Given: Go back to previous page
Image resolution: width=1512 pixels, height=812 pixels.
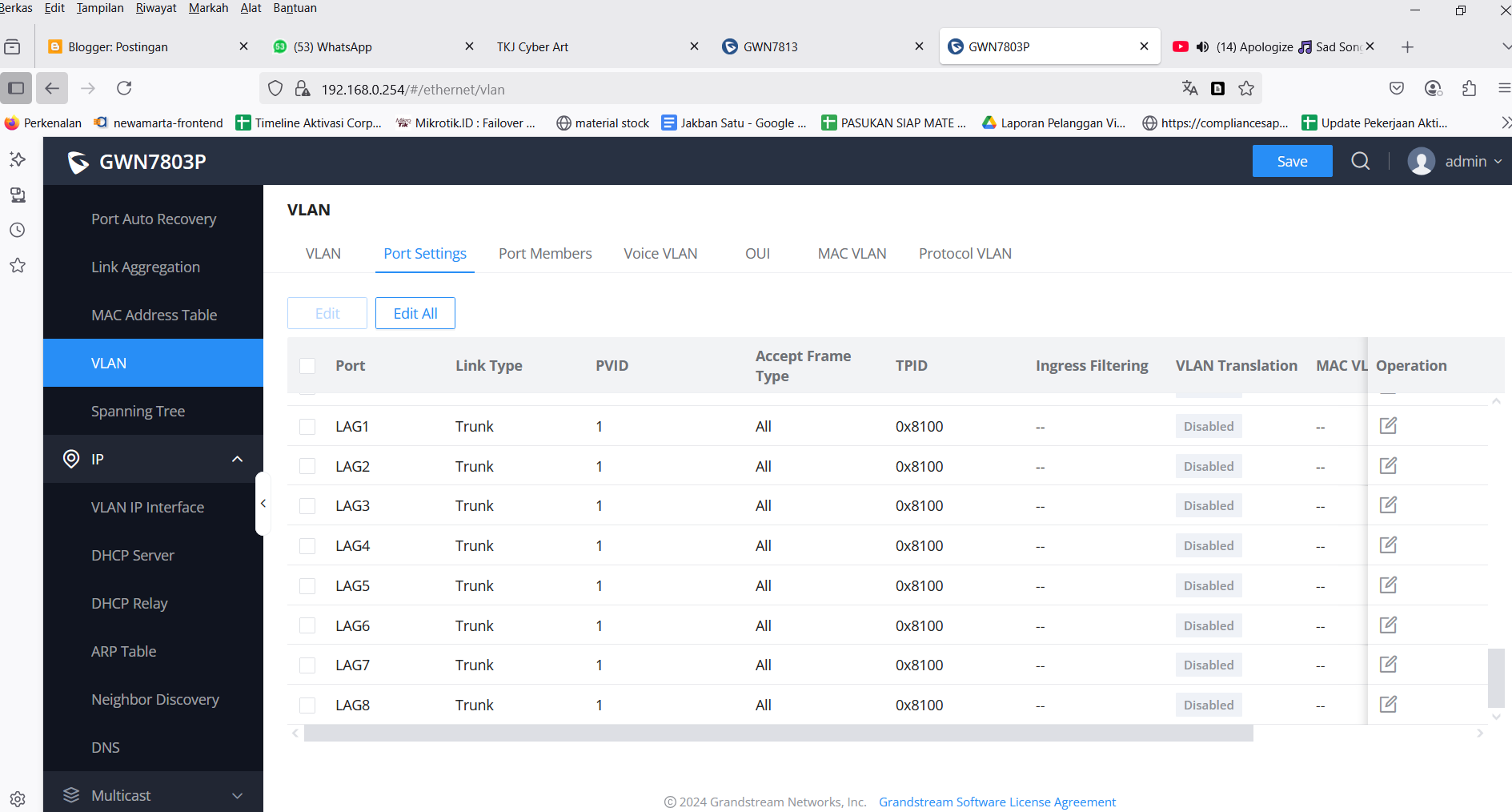Looking at the screenshot, I should [x=52, y=88].
